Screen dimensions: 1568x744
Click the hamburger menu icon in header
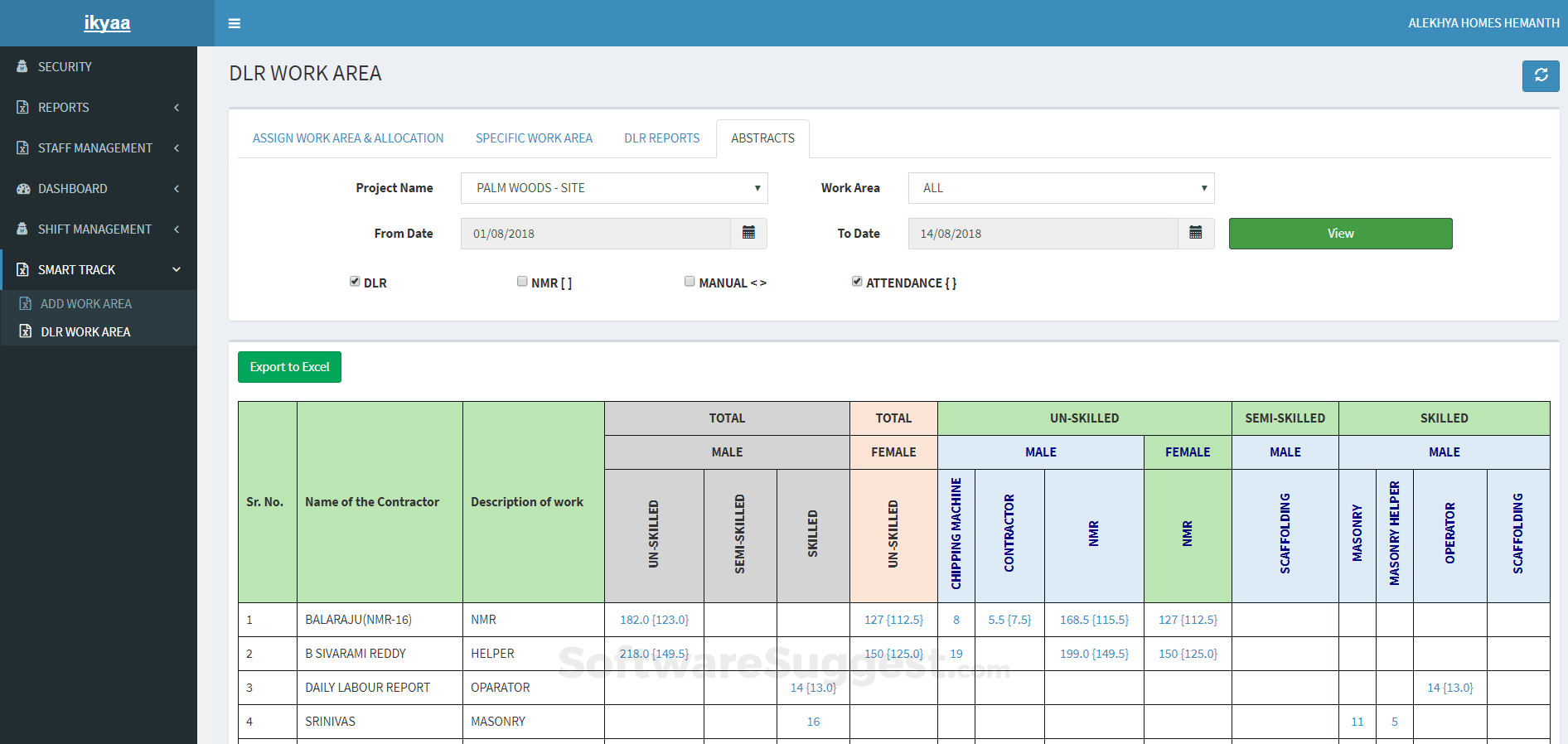[235, 23]
